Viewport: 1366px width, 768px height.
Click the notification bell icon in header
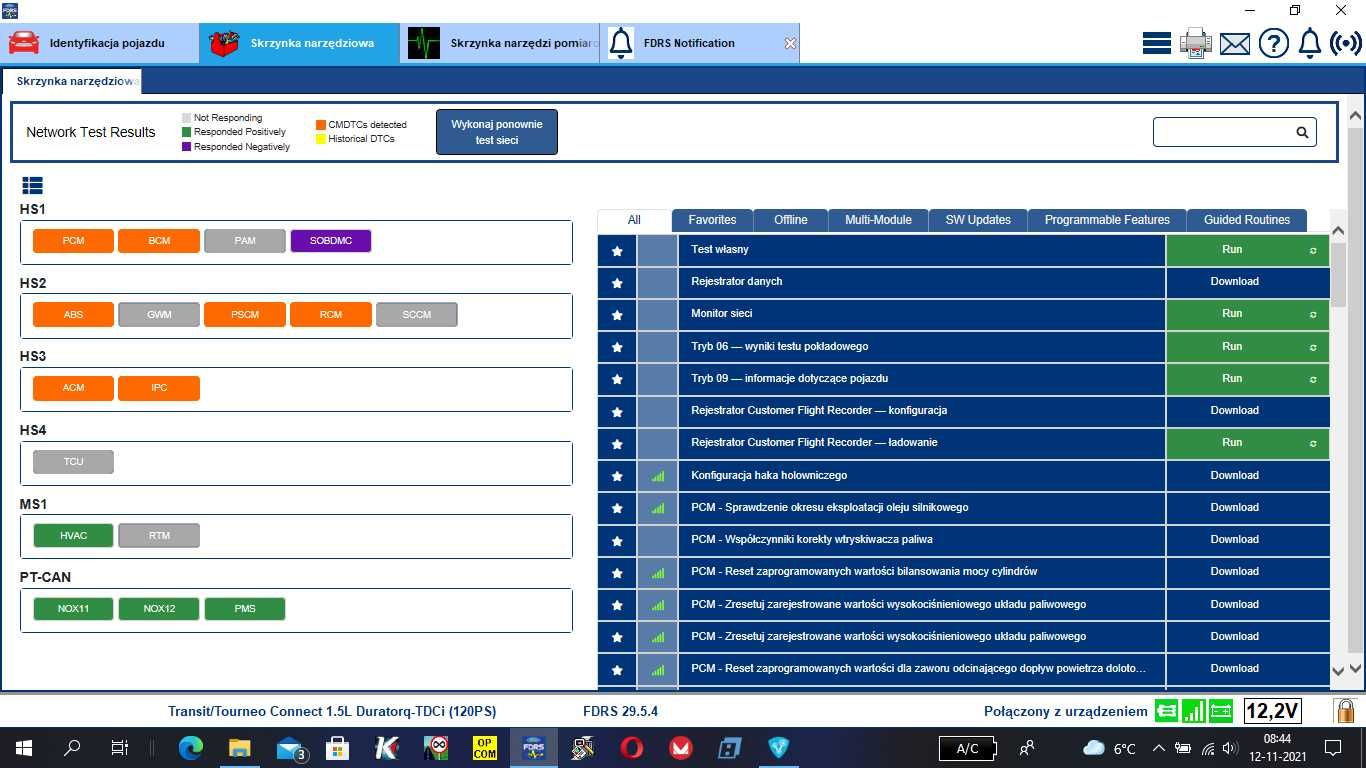click(x=1310, y=43)
